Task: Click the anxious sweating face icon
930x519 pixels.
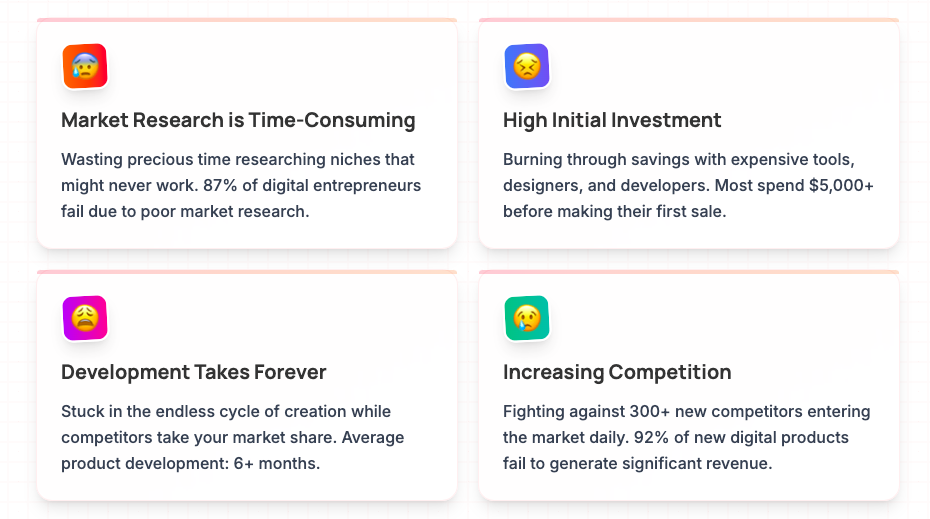Action: [x=85, y=66]
